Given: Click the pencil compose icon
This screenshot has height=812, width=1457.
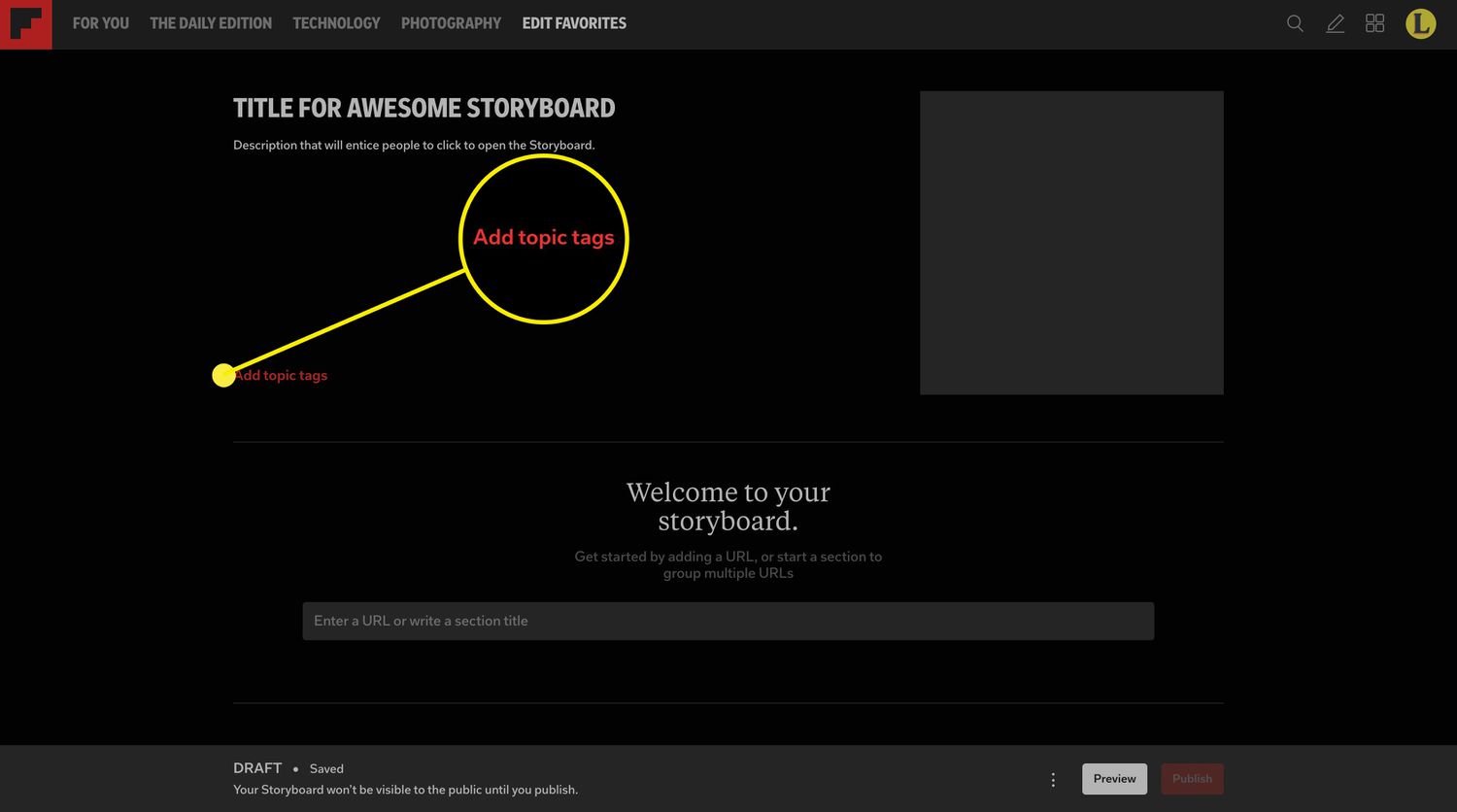Looking at the screenshot, I should 1335,23.
